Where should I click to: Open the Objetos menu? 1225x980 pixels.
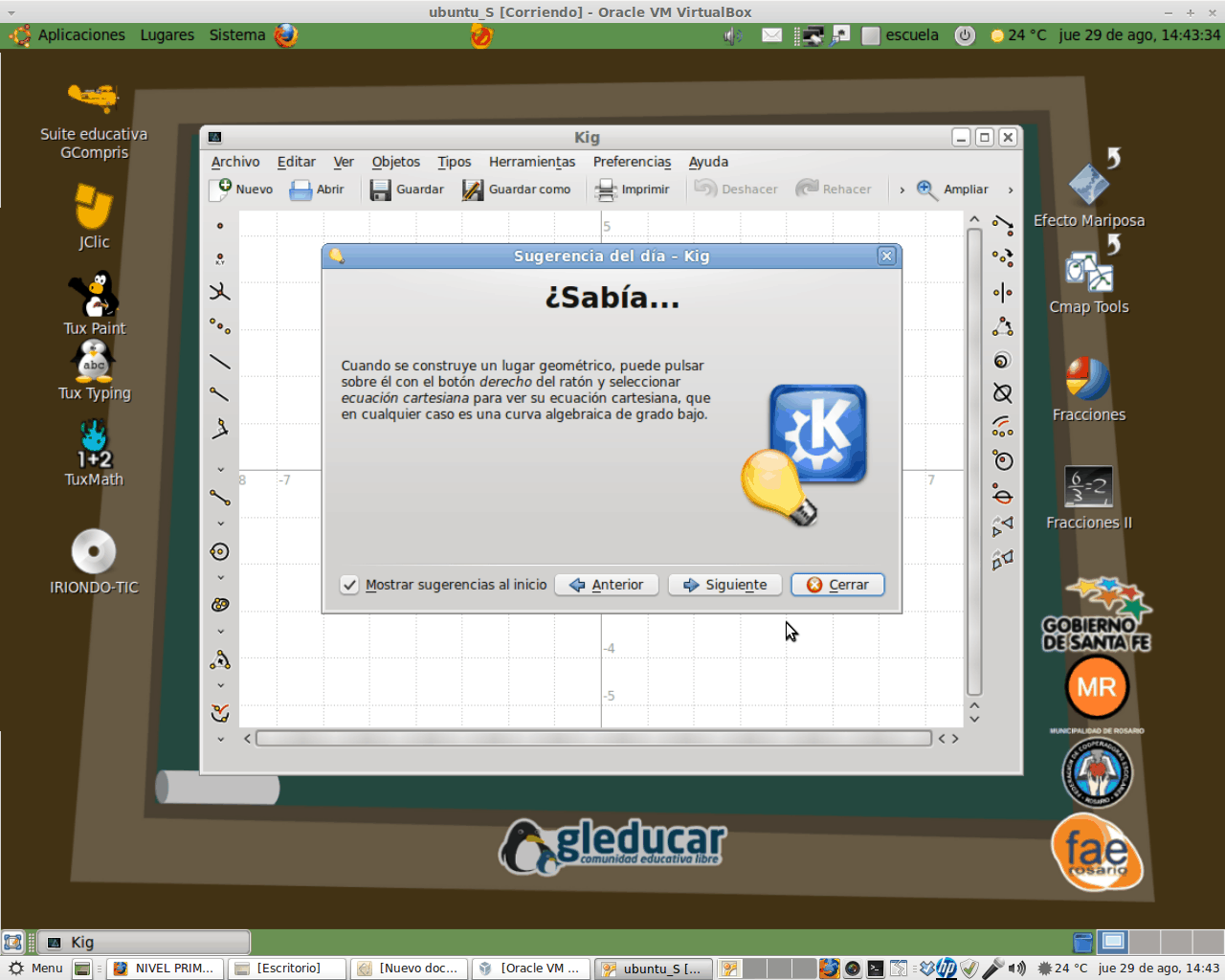click(x=395, y=162)
